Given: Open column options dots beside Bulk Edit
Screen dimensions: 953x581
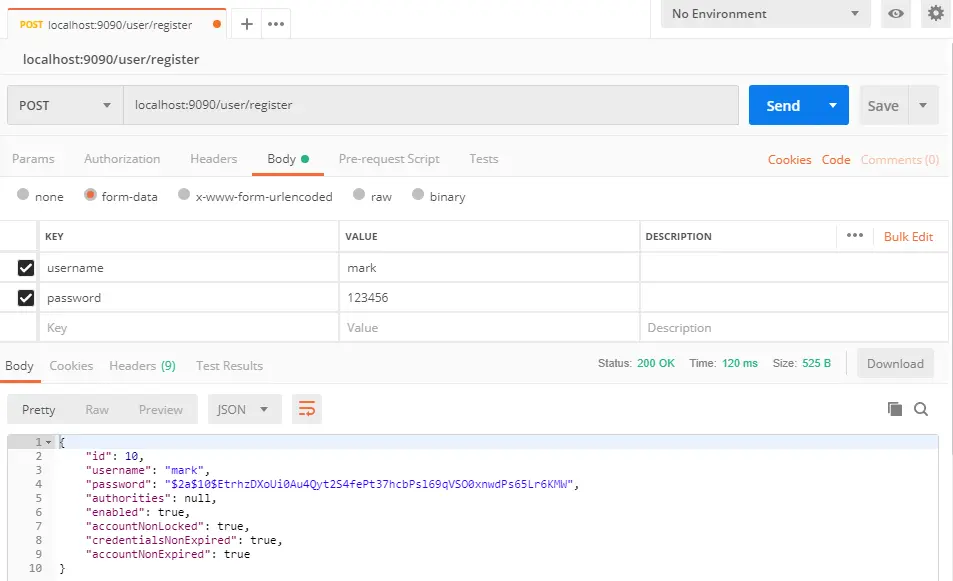Looking at the screenshot, I should tap(855, 236).
